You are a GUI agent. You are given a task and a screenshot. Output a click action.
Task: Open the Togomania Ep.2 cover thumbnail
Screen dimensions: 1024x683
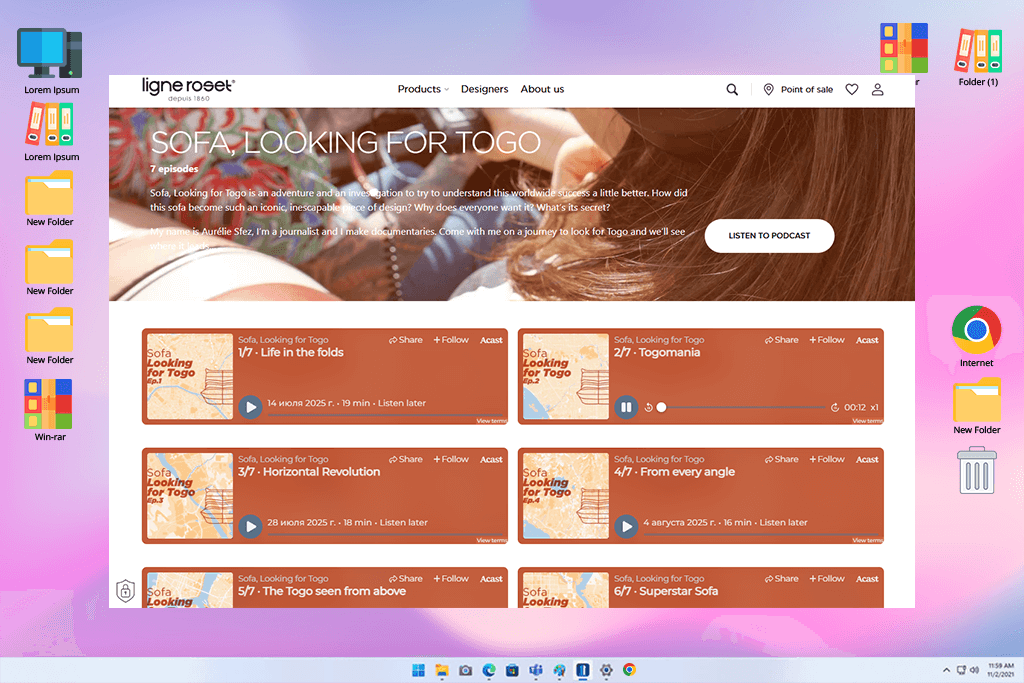point(566,377)
